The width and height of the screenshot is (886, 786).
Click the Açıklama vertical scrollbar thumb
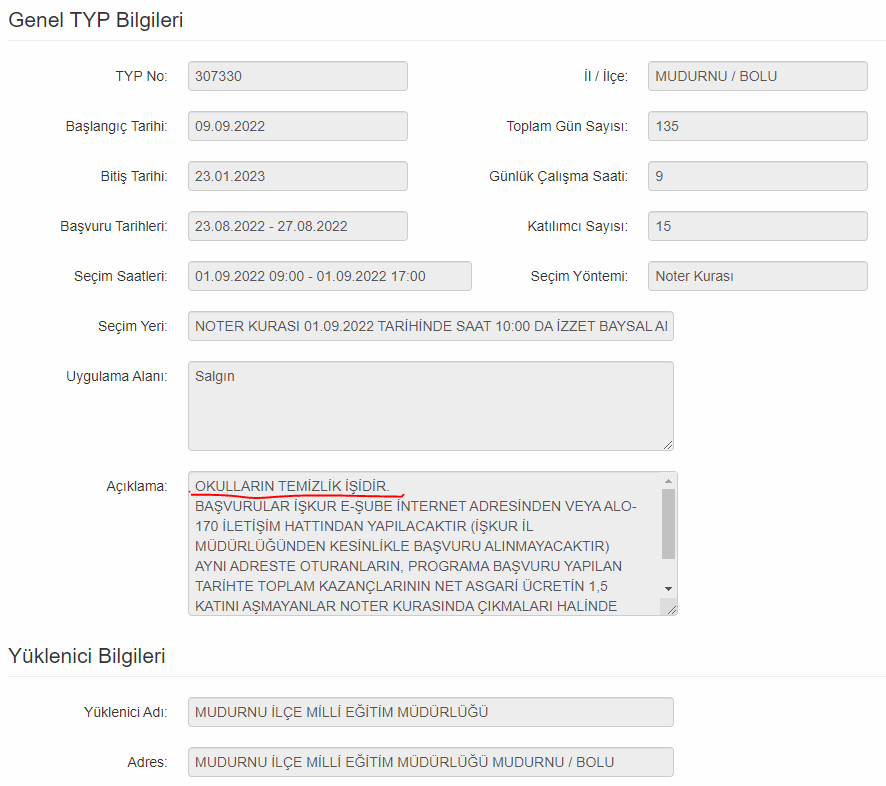[668, 523]
